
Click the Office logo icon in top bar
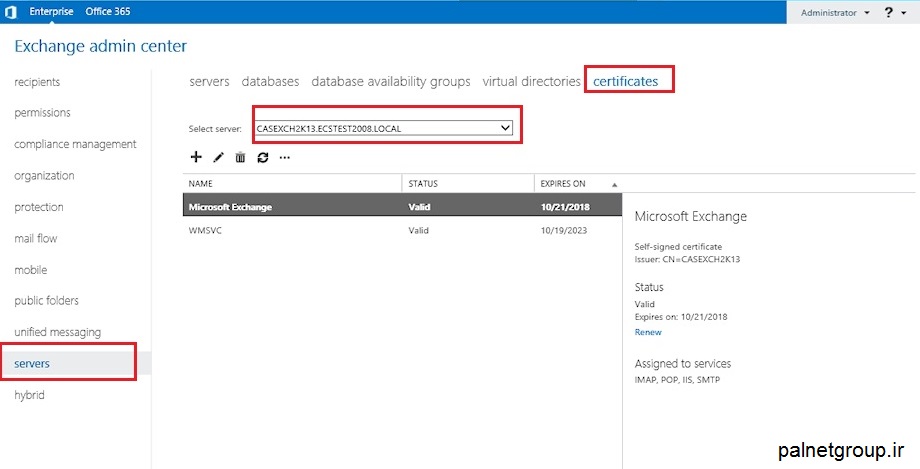coord(11,12)
